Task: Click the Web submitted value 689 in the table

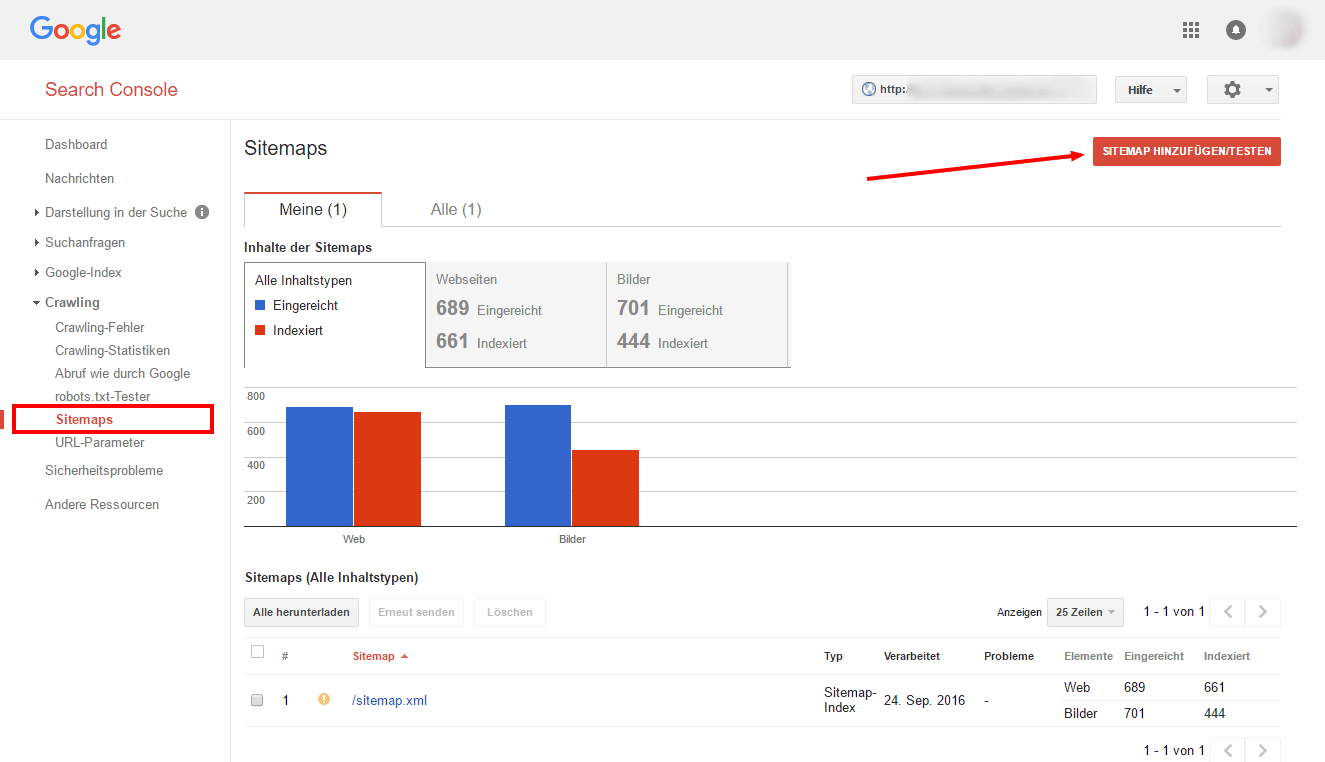Action: point(1134,687)
